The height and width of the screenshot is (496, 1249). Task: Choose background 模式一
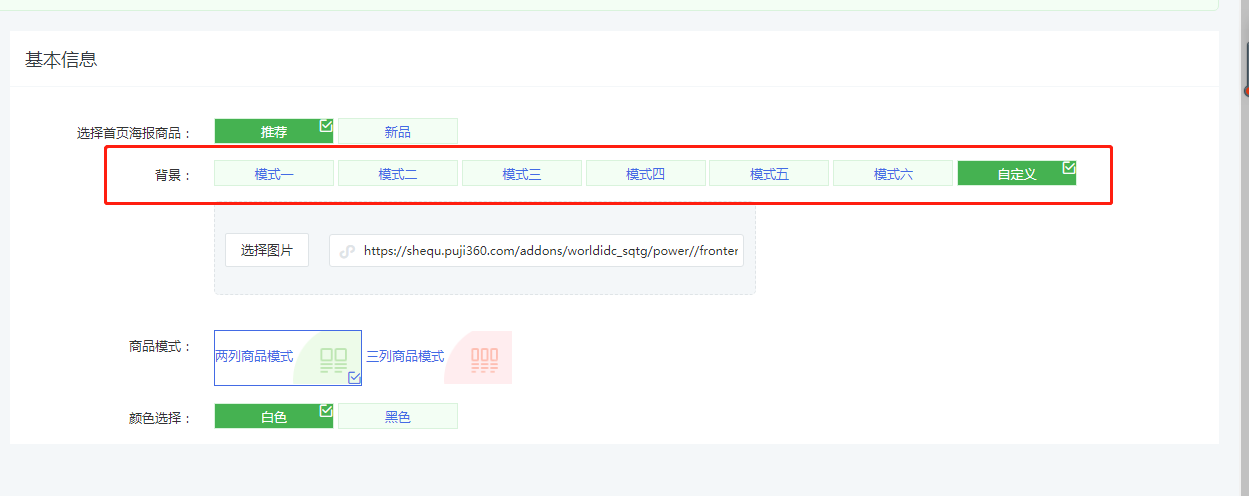[274, 173]
